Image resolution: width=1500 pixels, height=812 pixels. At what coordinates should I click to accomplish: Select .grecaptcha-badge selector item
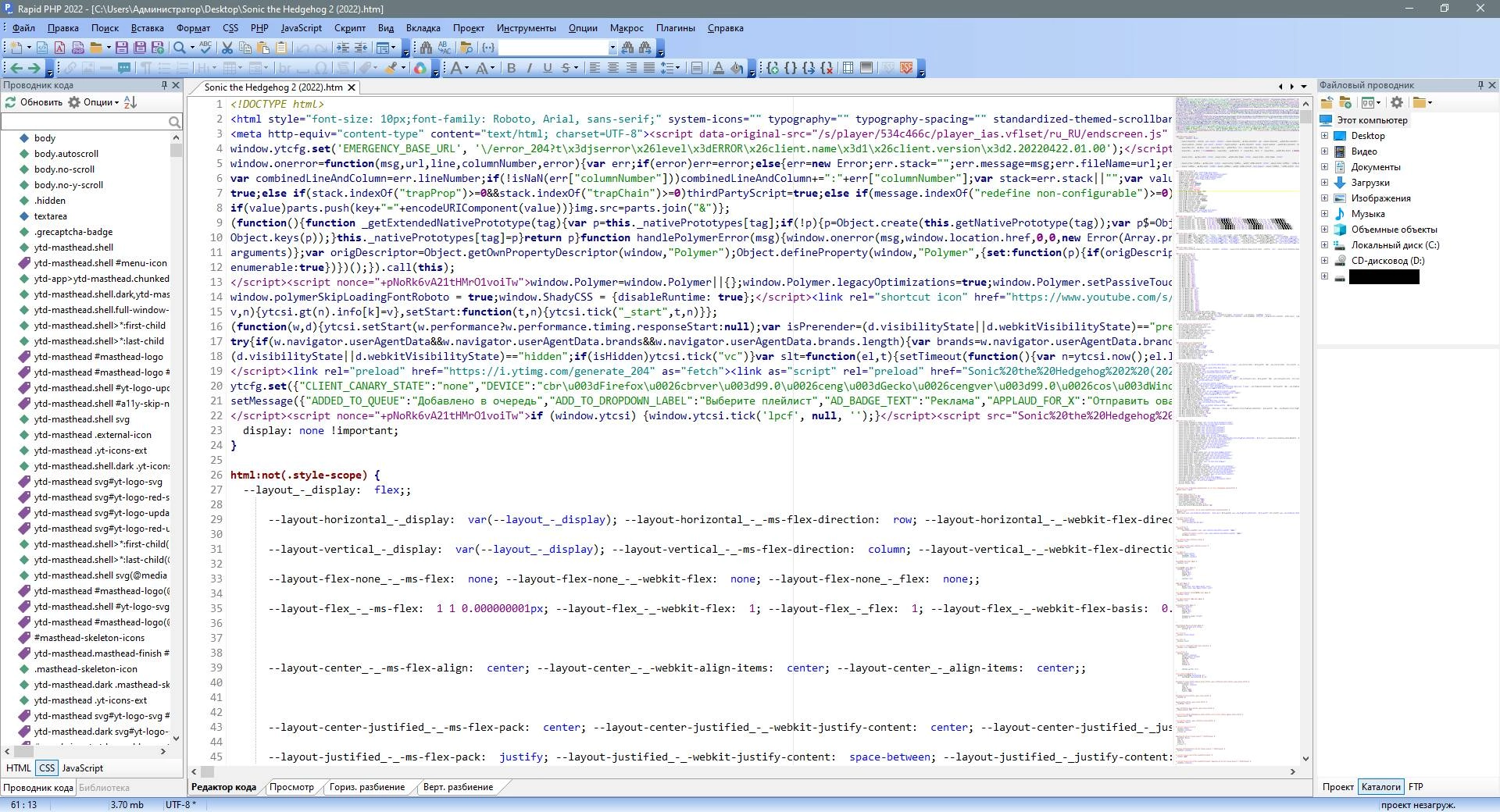coord(73,232)
